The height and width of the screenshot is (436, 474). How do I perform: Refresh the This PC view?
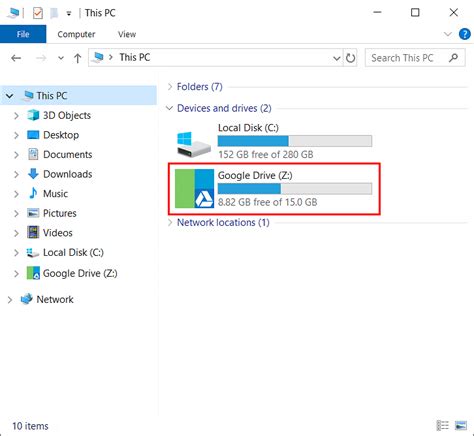point(350,58)
